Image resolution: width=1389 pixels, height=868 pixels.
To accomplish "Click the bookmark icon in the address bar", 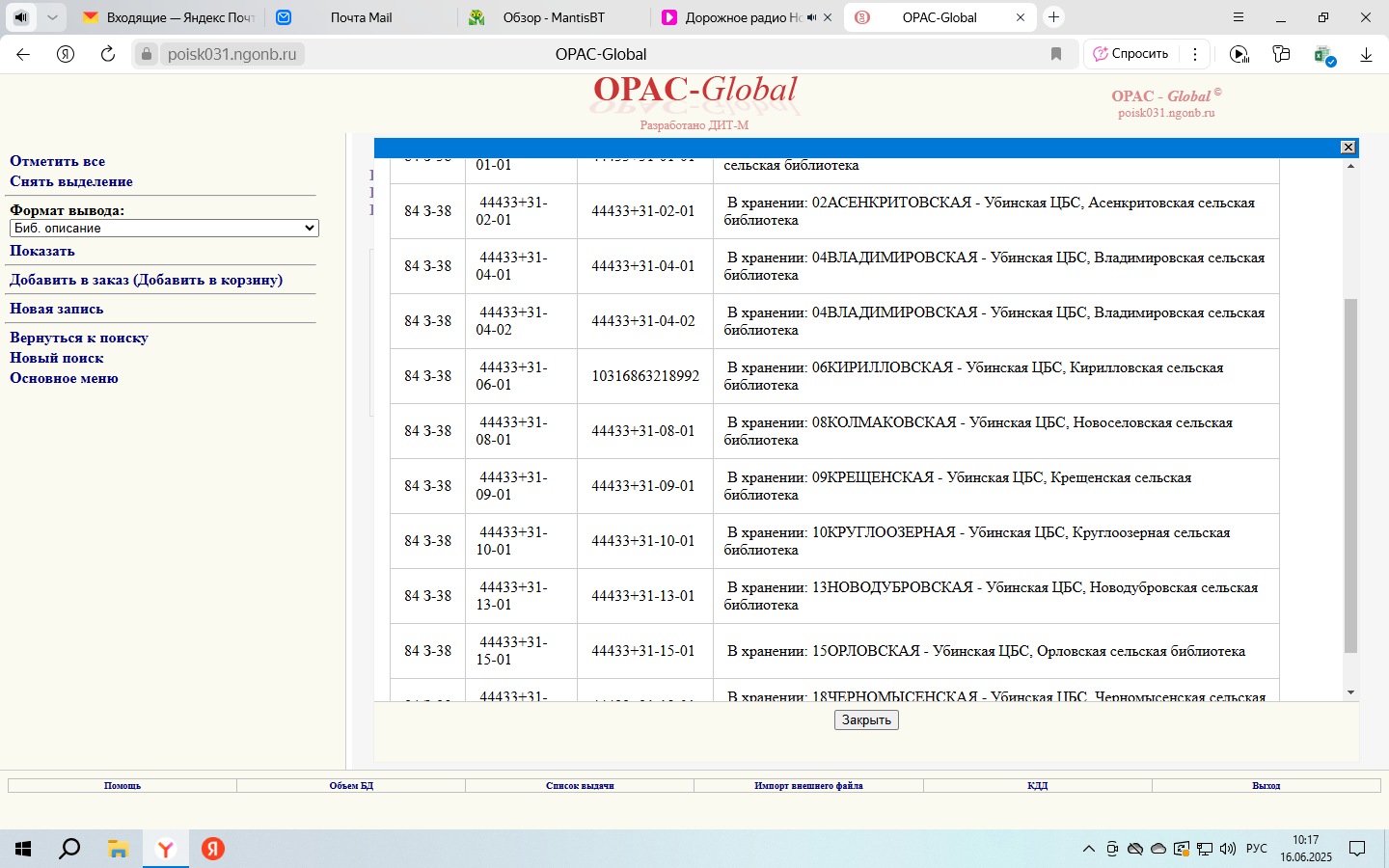I will click(1056, 54).
